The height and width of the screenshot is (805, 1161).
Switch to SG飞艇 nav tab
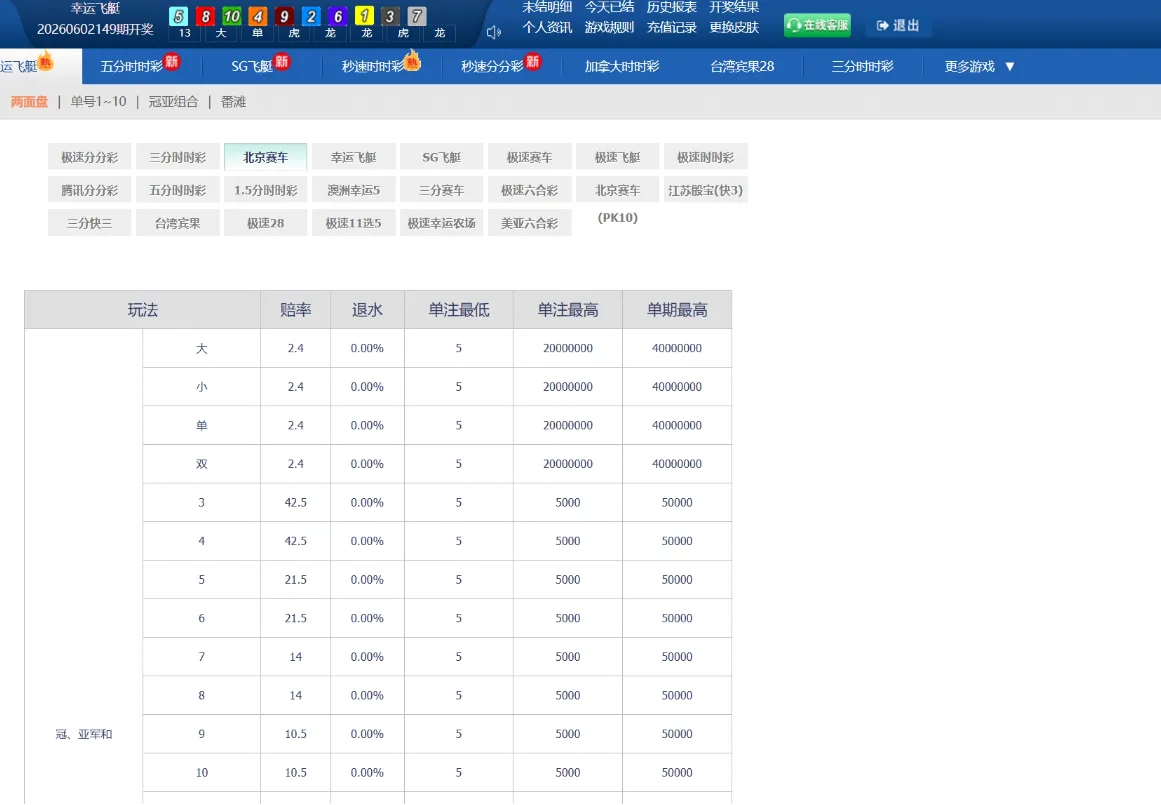pyautogui.click(x=260, y=65)
